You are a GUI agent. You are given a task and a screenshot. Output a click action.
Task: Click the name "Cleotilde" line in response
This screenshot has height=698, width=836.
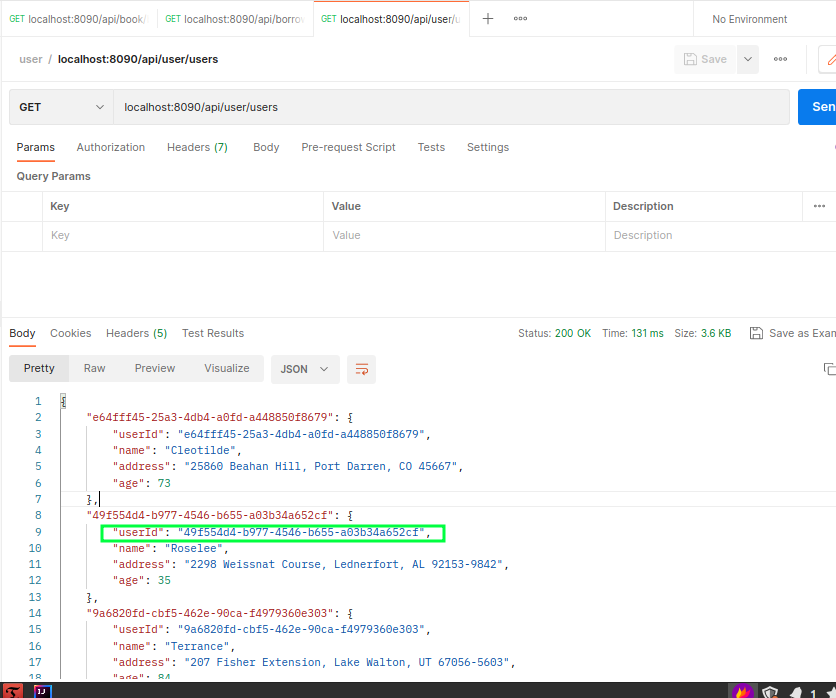point(177,451)
